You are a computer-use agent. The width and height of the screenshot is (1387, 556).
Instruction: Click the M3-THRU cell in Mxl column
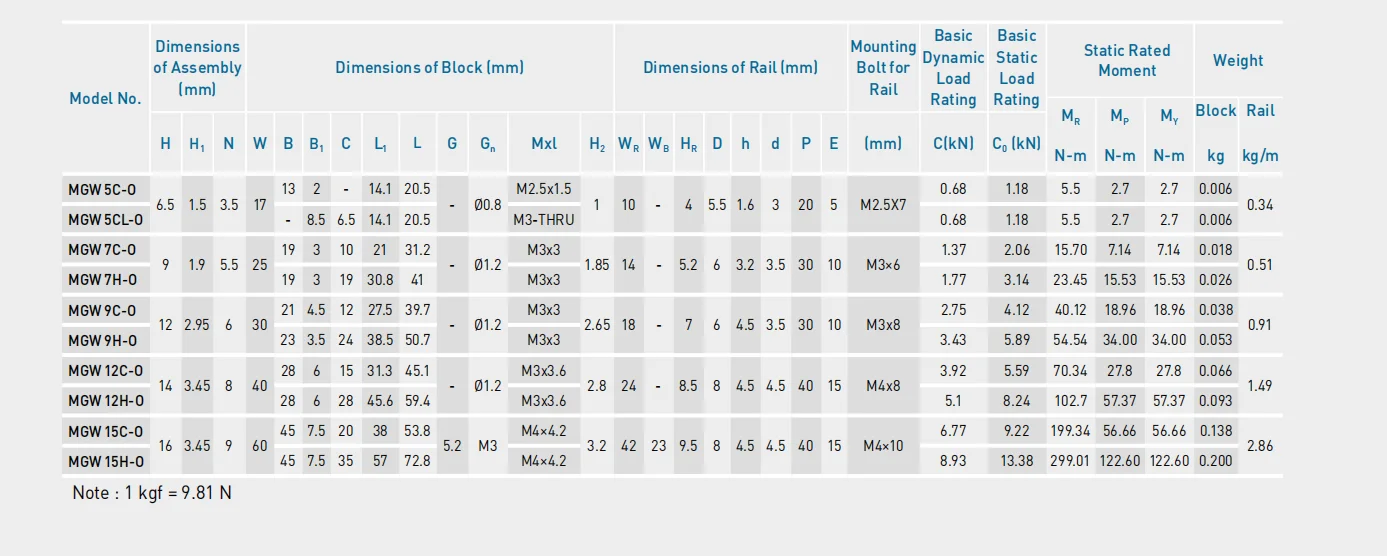[x=543, y=220]
